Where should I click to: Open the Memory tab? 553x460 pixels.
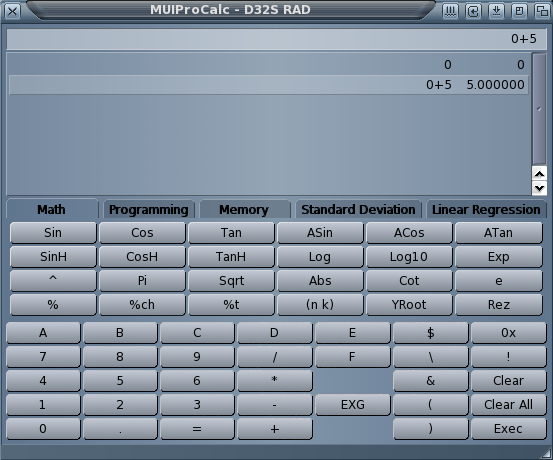pyautogui.click(x=244, y=210)
